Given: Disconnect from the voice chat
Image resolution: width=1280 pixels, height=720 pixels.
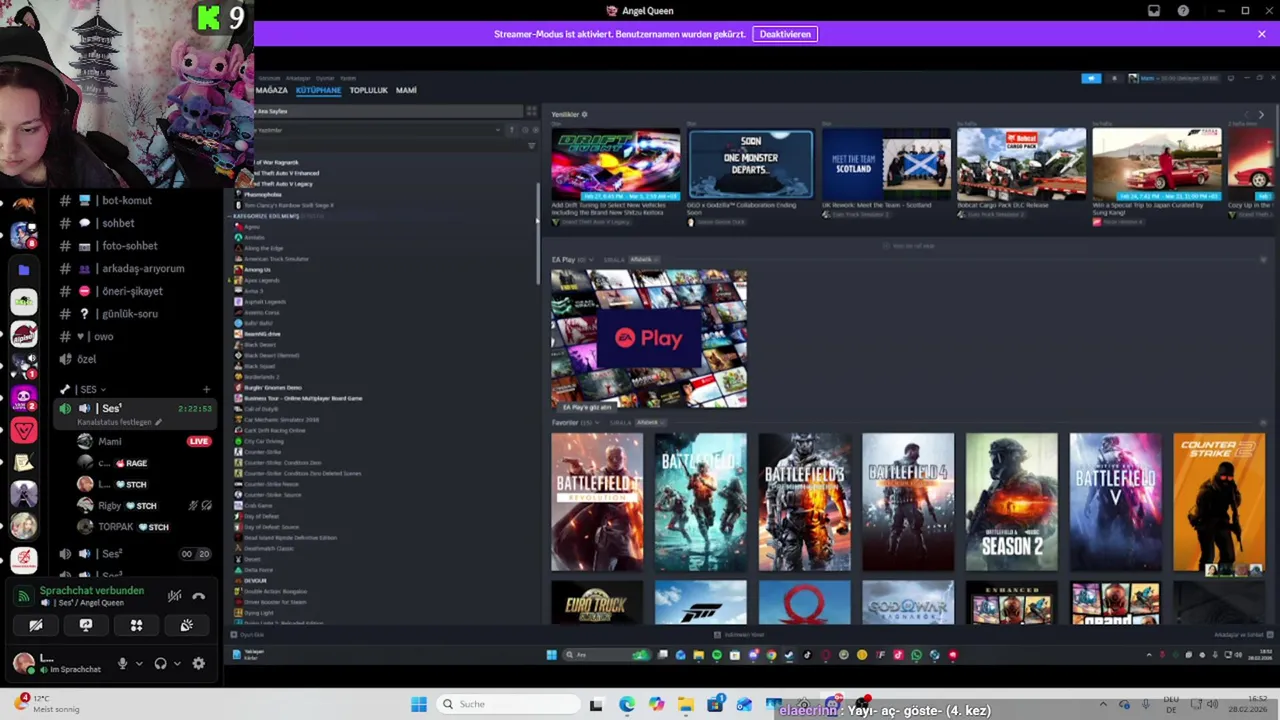Looking at the screenshot, I should pos(199,596).
